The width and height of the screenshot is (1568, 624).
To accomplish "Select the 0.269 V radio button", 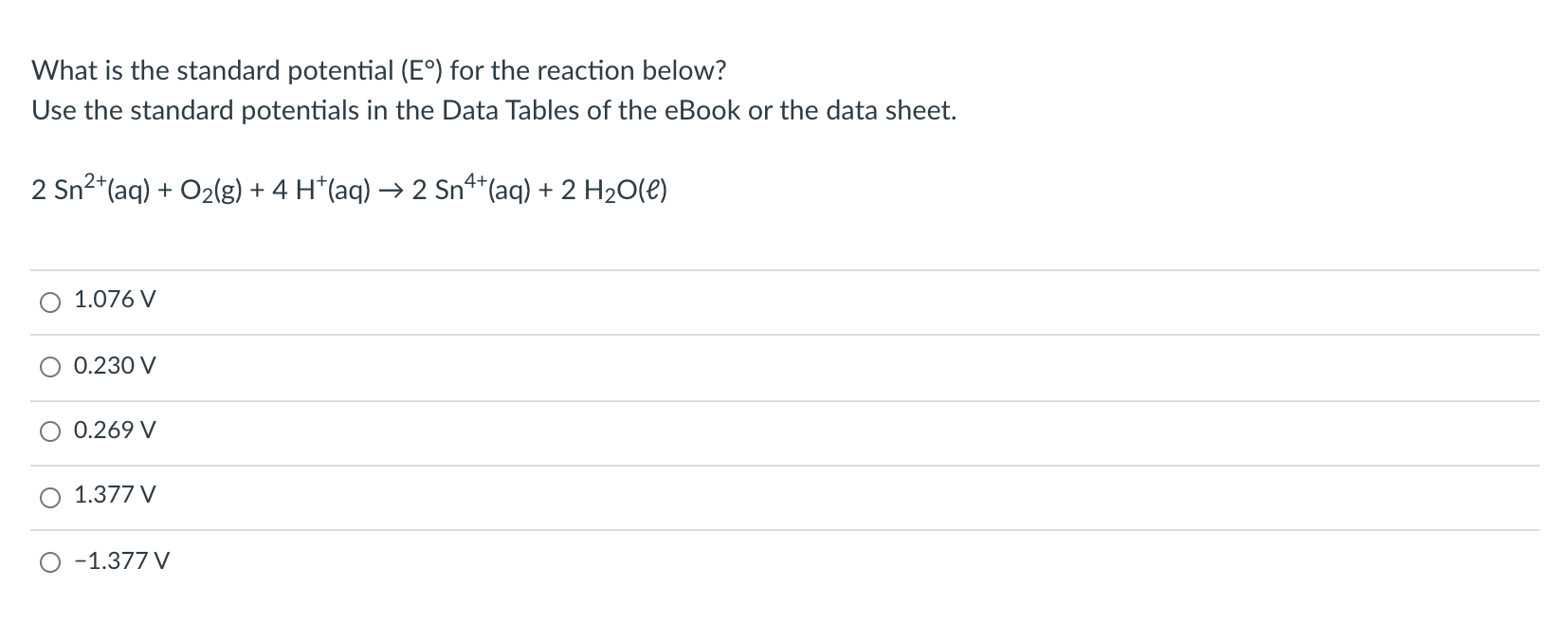I will pyautogui.click(x=49, y=431).
